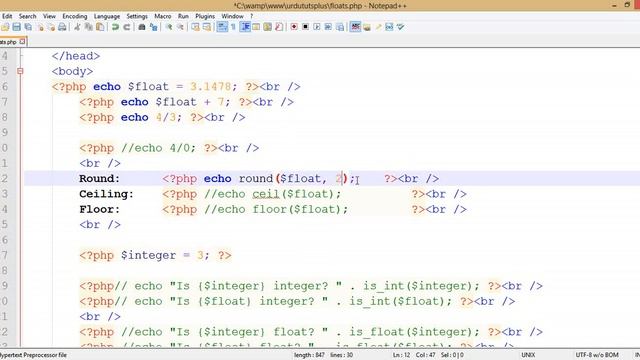Click the Zoom Out toolbar icon
This screenshot has height=360, width=640.
(180, 27)
